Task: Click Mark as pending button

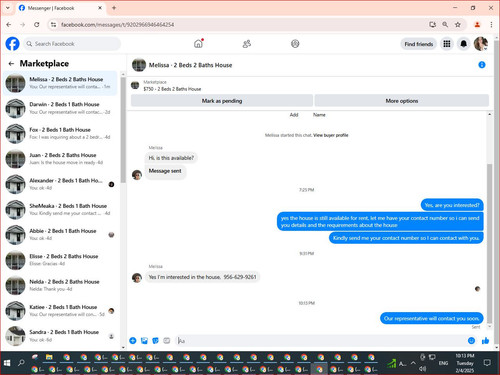Action: (222, 101)
